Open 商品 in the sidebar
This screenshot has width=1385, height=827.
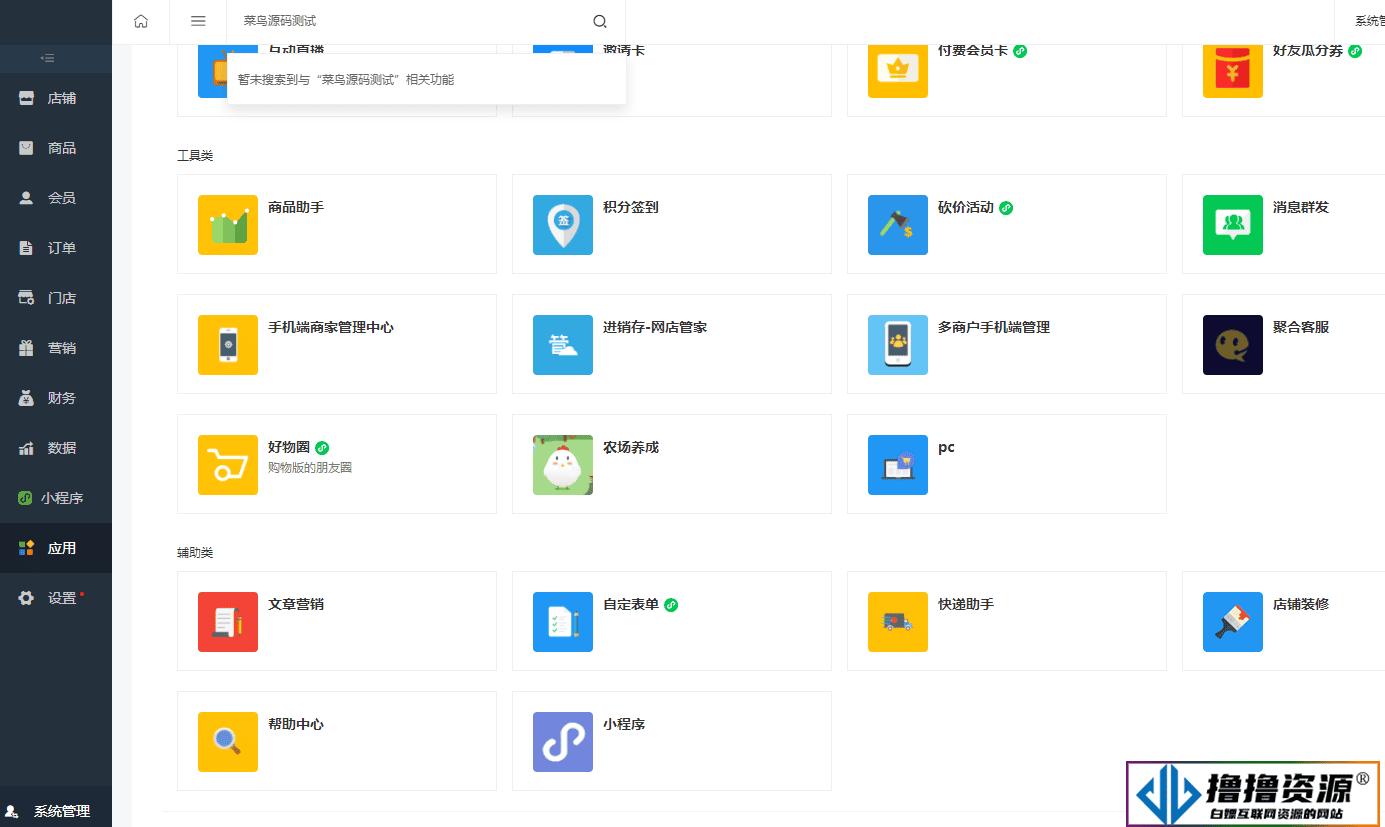56,148
